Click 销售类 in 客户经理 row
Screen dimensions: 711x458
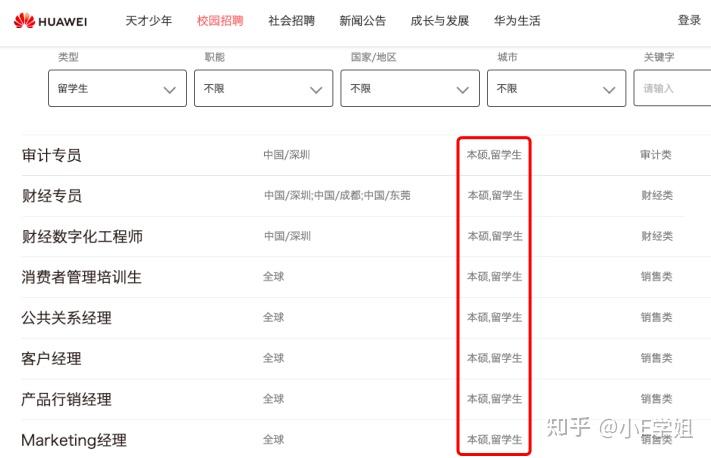(656, 358)
